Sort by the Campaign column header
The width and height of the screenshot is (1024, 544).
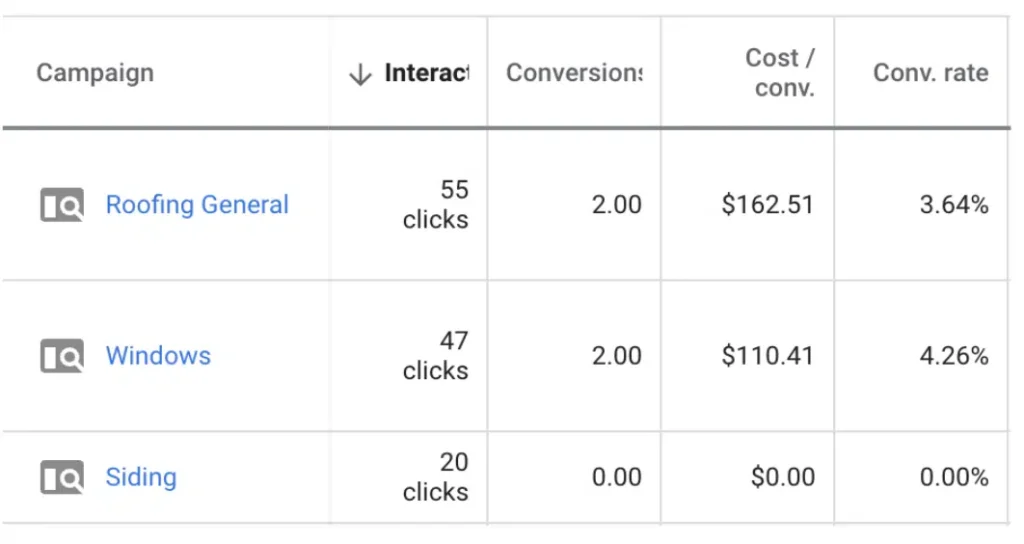(95, 73)
